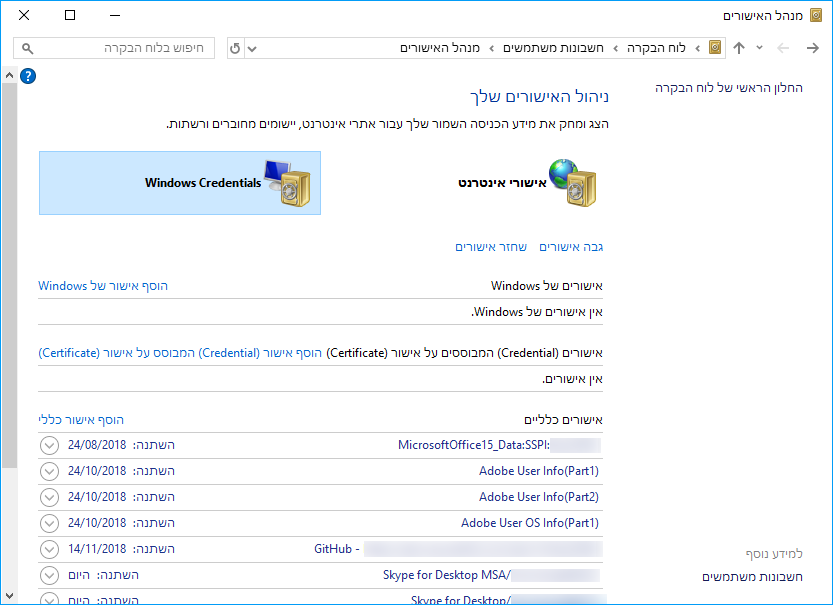Click the search magnifier icon
The height and width of the screenshot is (605, 833).
28,49
